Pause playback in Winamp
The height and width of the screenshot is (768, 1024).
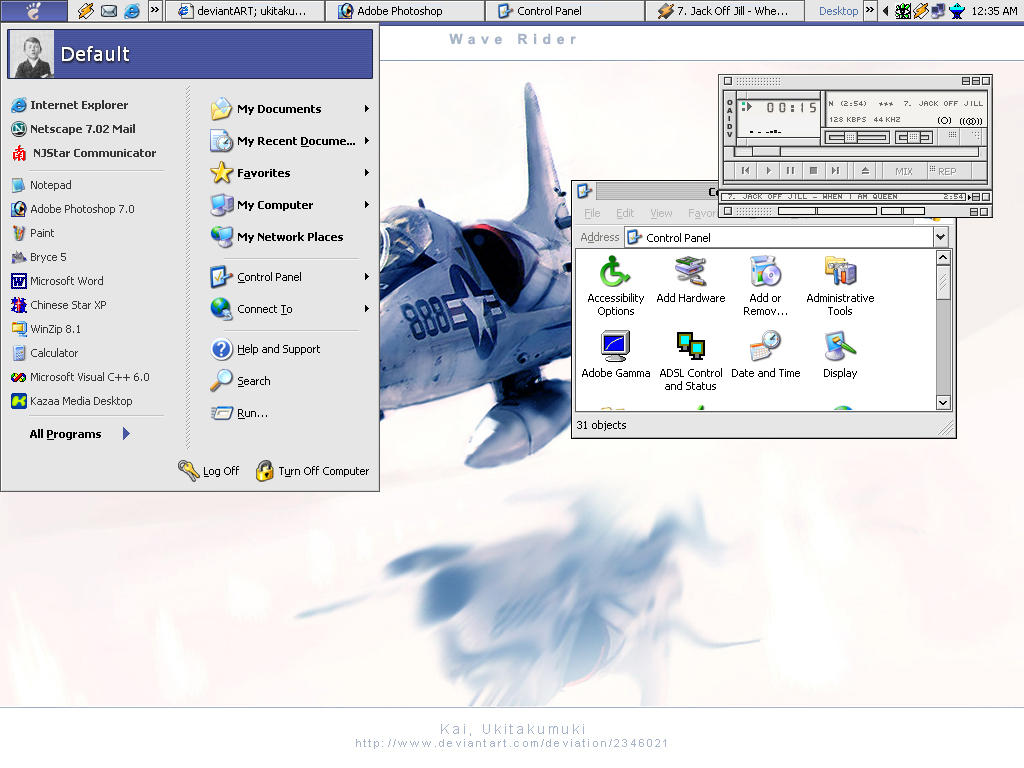point(790,171)
